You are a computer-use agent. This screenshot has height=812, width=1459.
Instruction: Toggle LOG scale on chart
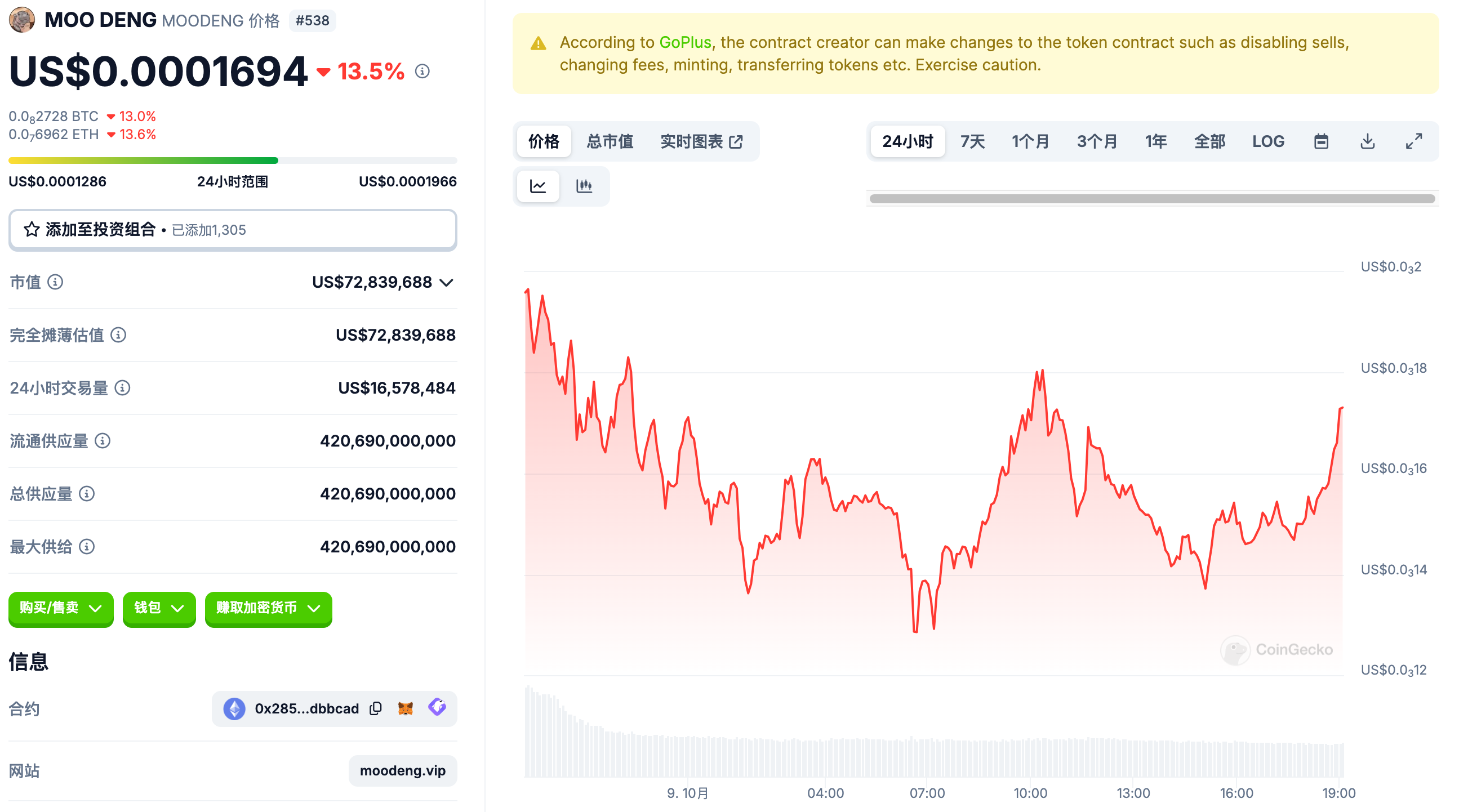1267,141
